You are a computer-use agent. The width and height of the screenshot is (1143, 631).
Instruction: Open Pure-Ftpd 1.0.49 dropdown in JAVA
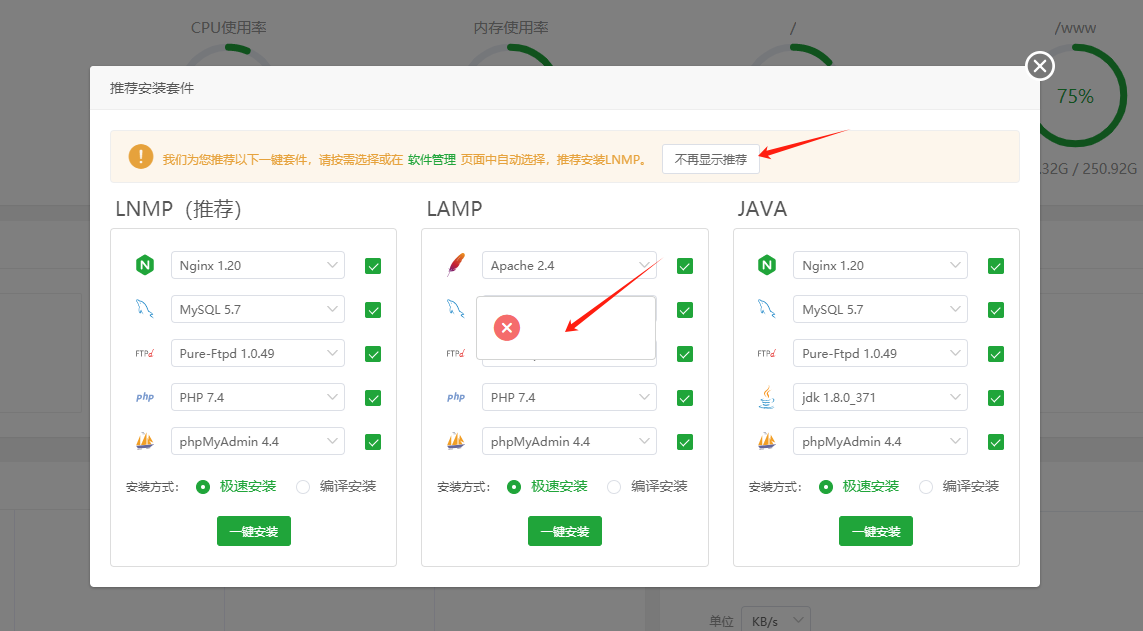(881, 353)
